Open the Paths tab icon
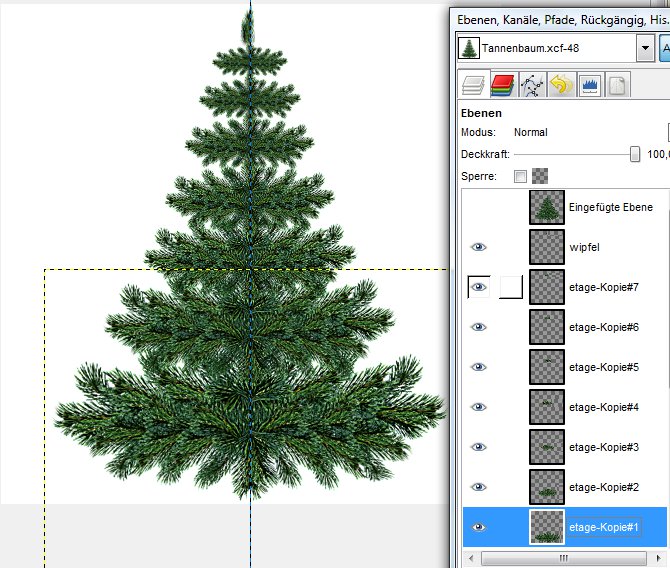This screenshot has height=568, width=670. click(531, 86)
